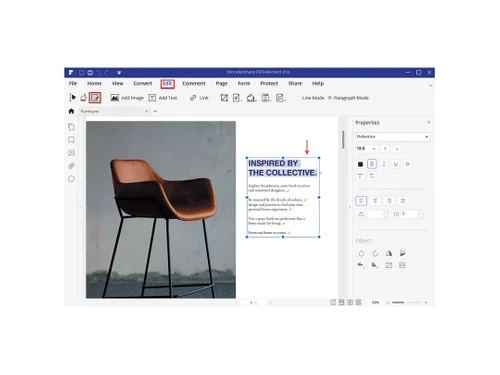
Task: Select the Crop page tool
Action: pos(224,98)
